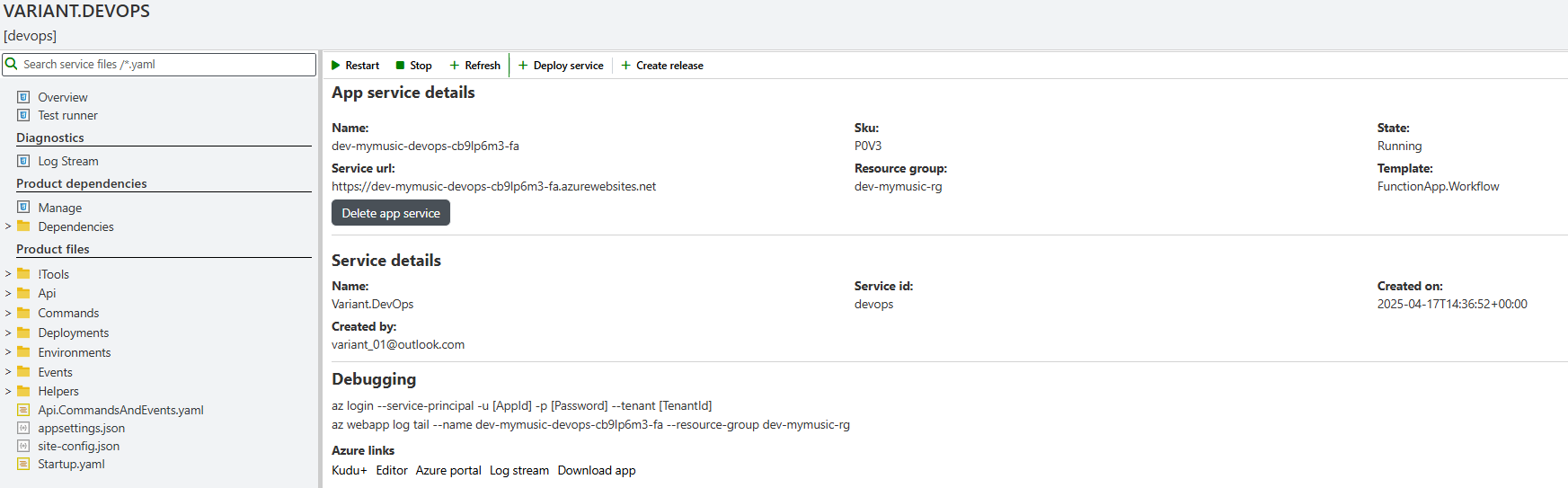This screenshot has width=1568, height=488.
Task: Click the Stop square icon
Action: coord(401,66)
